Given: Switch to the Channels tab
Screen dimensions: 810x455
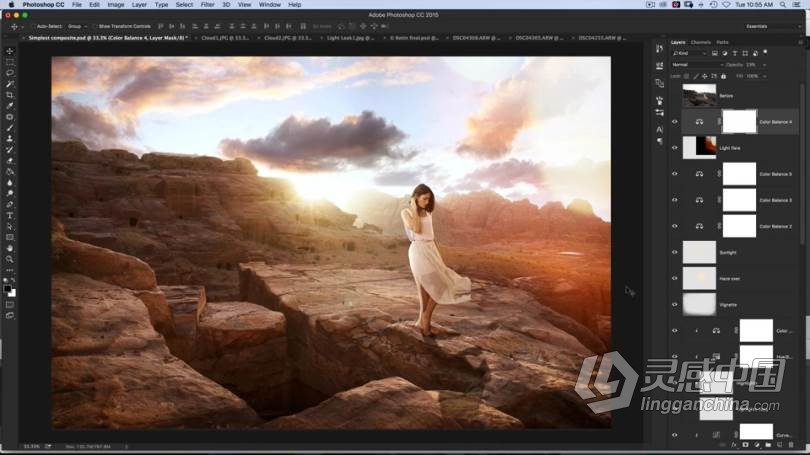Looking at the screenshot, I should (700, 42).
